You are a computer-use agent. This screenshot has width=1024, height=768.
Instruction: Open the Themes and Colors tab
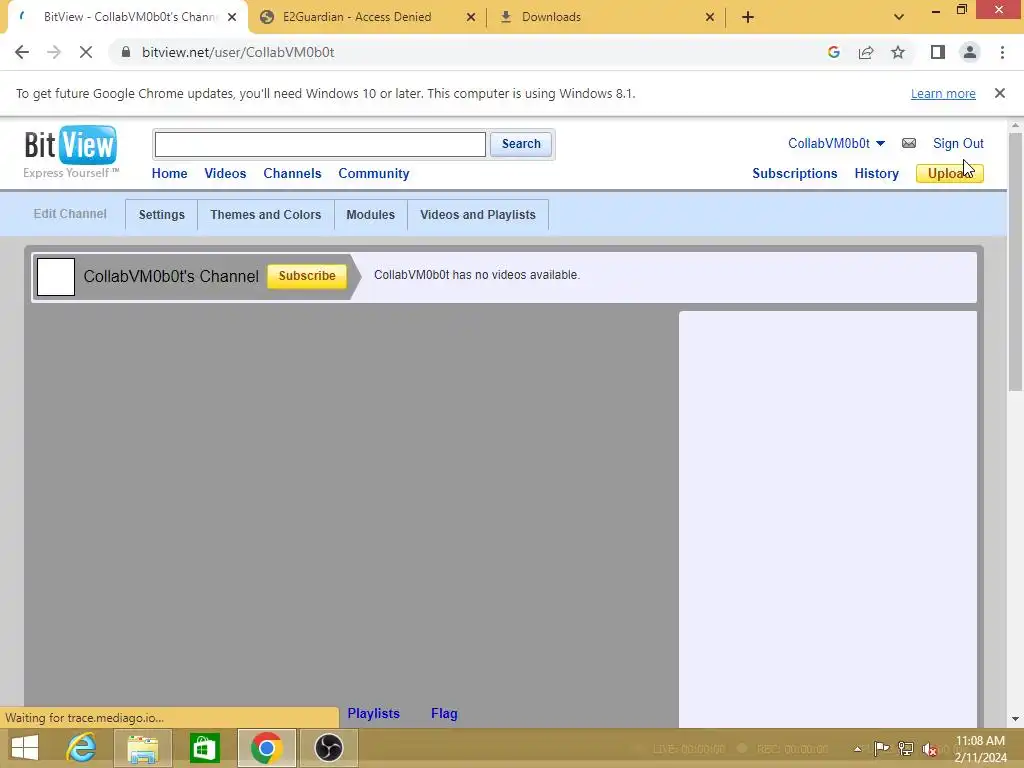(266, 215)
